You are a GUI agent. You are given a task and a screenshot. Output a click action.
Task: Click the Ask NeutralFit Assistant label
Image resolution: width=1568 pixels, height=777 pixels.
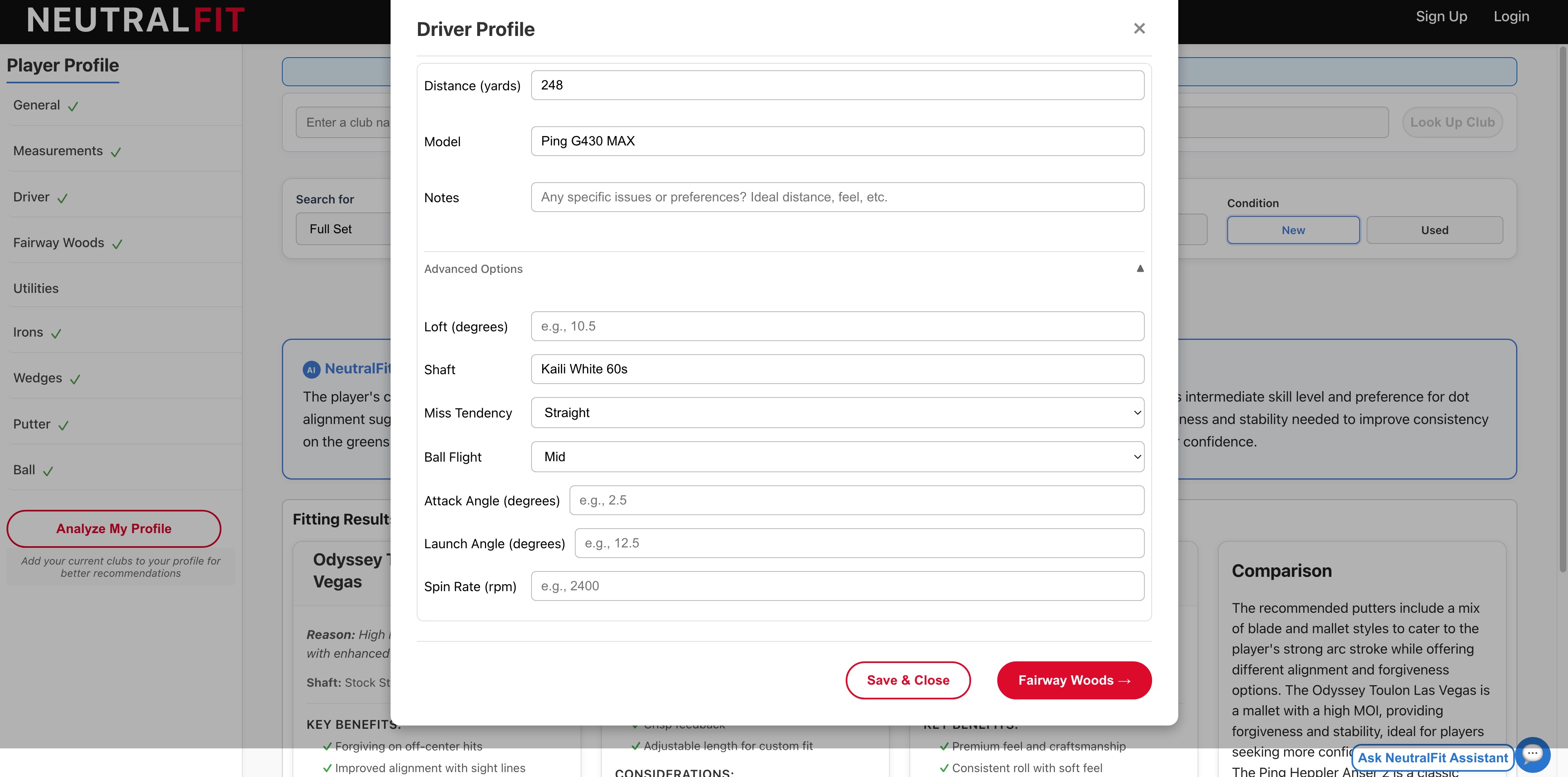[x=1432, y=757]
